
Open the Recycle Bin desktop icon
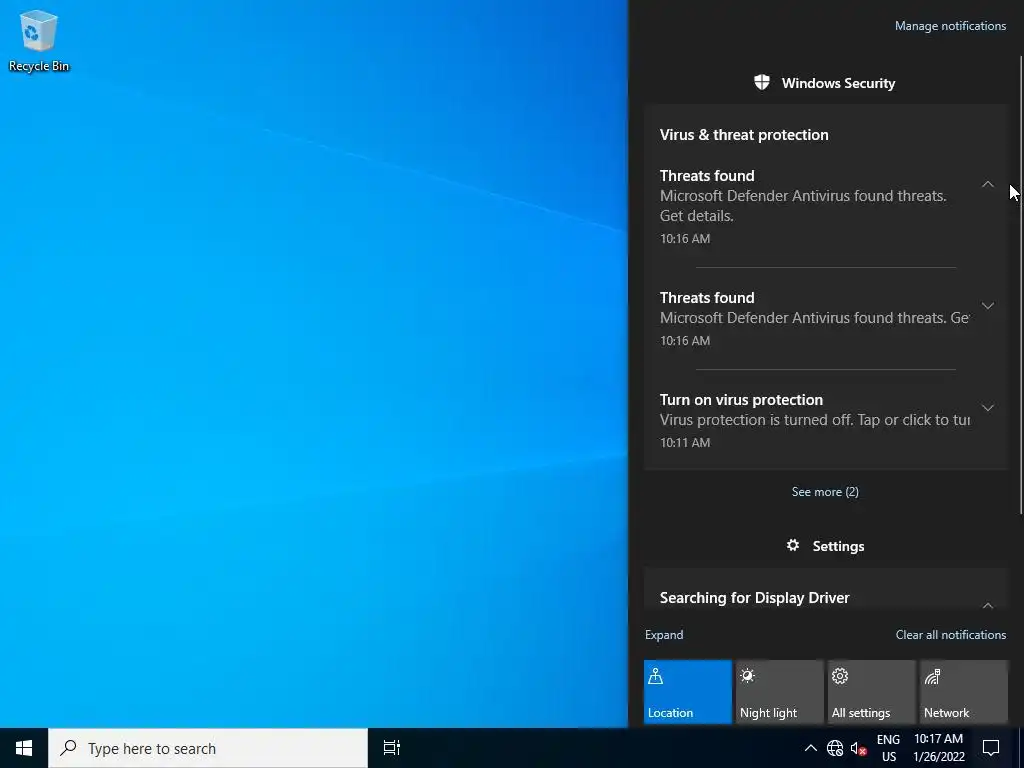click(x=39, y=40)
